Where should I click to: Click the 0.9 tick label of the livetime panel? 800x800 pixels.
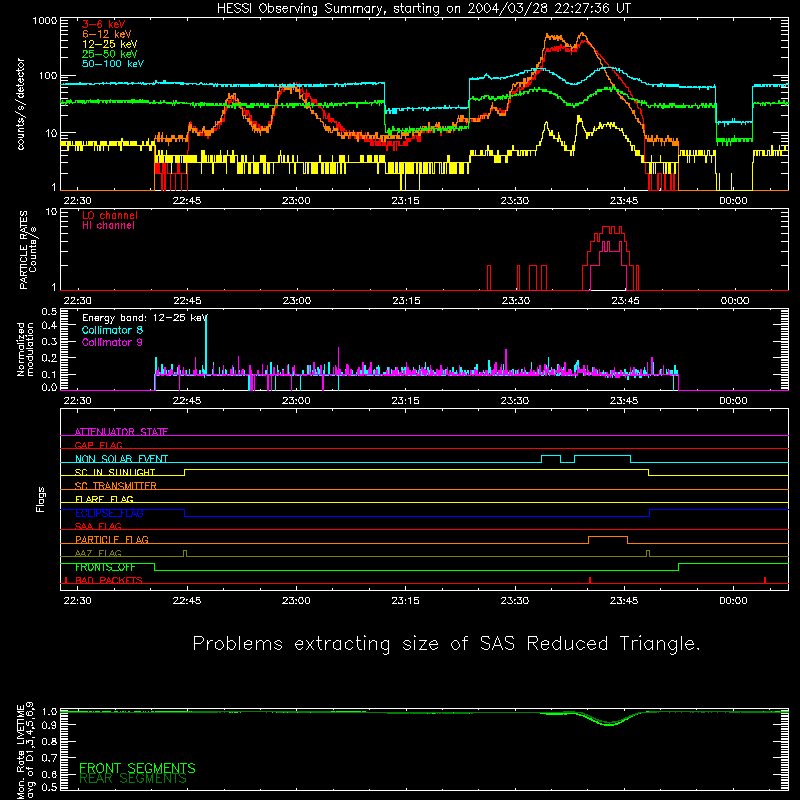tap(49, 725)
